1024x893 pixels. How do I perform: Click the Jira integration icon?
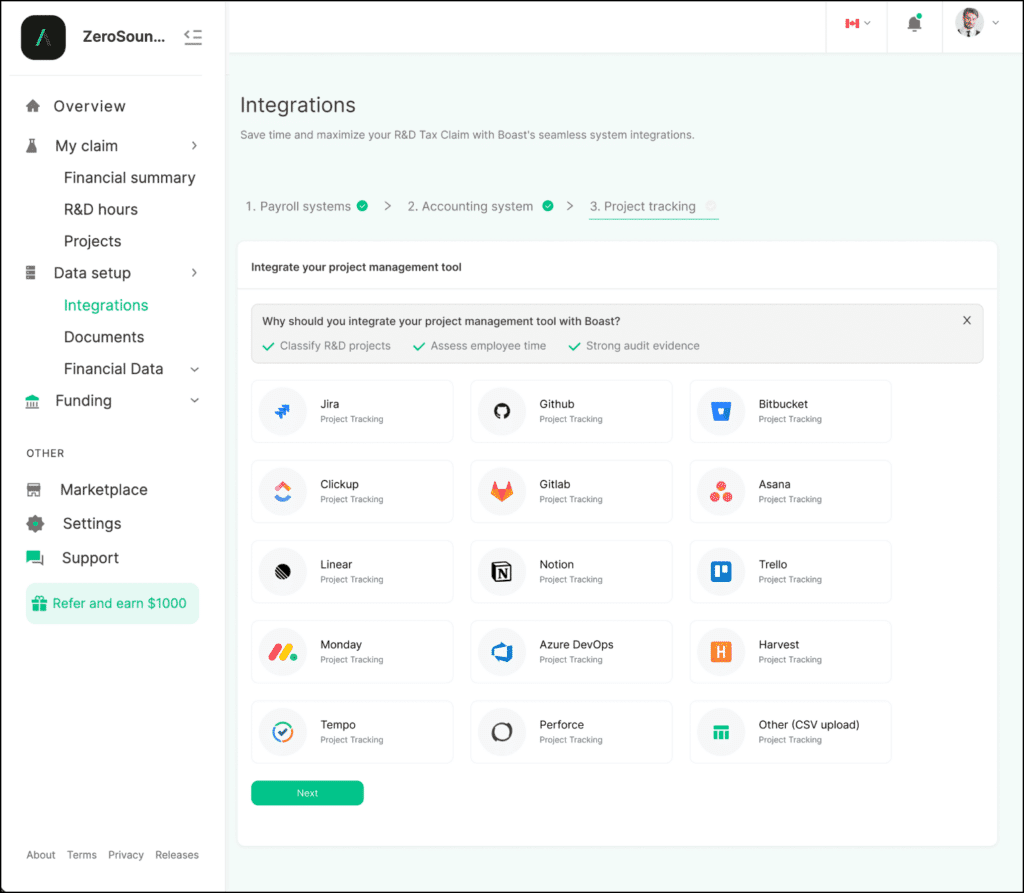(x=283, y=411)
